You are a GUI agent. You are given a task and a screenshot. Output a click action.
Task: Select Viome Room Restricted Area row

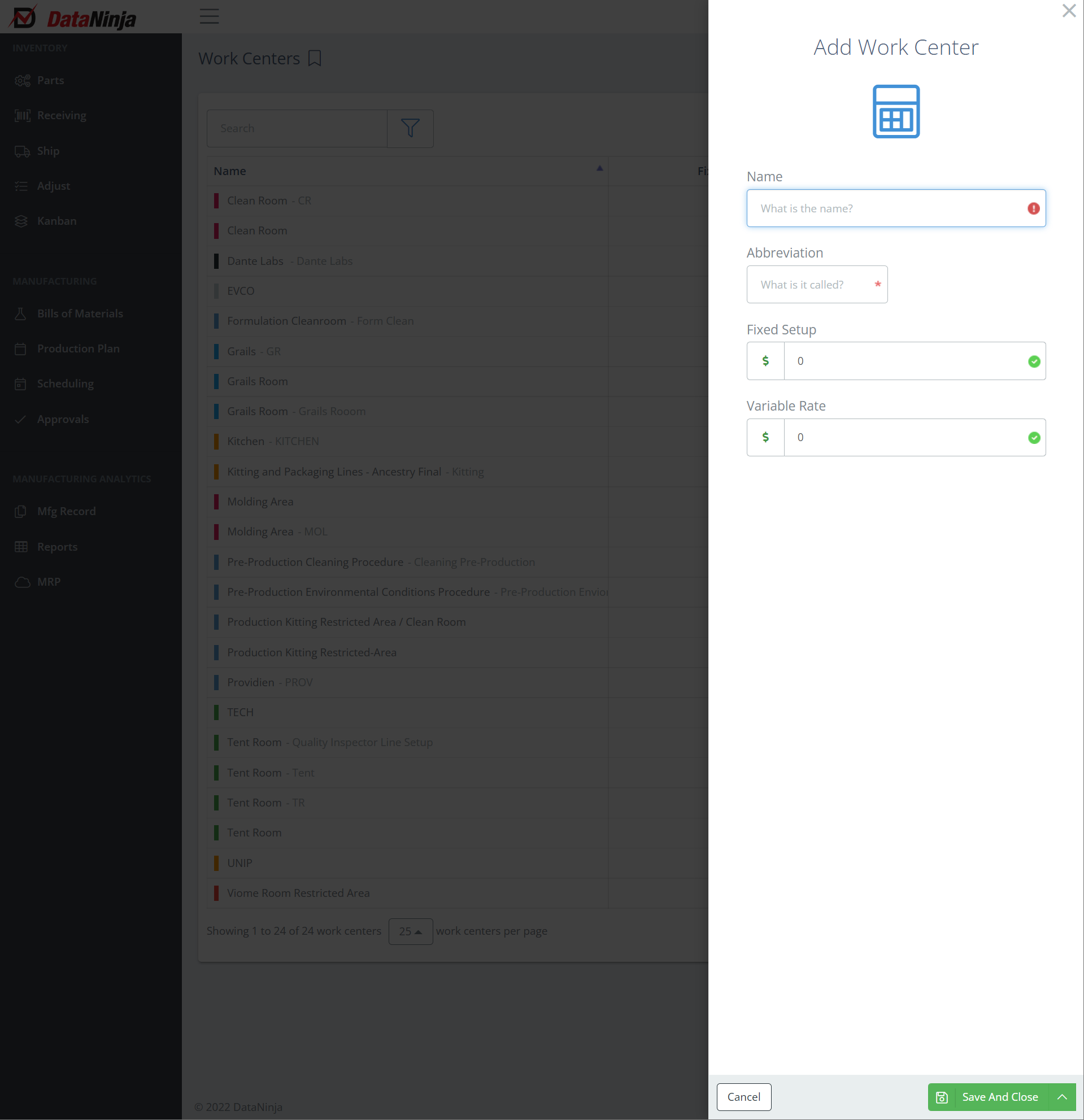coord(457,893)
